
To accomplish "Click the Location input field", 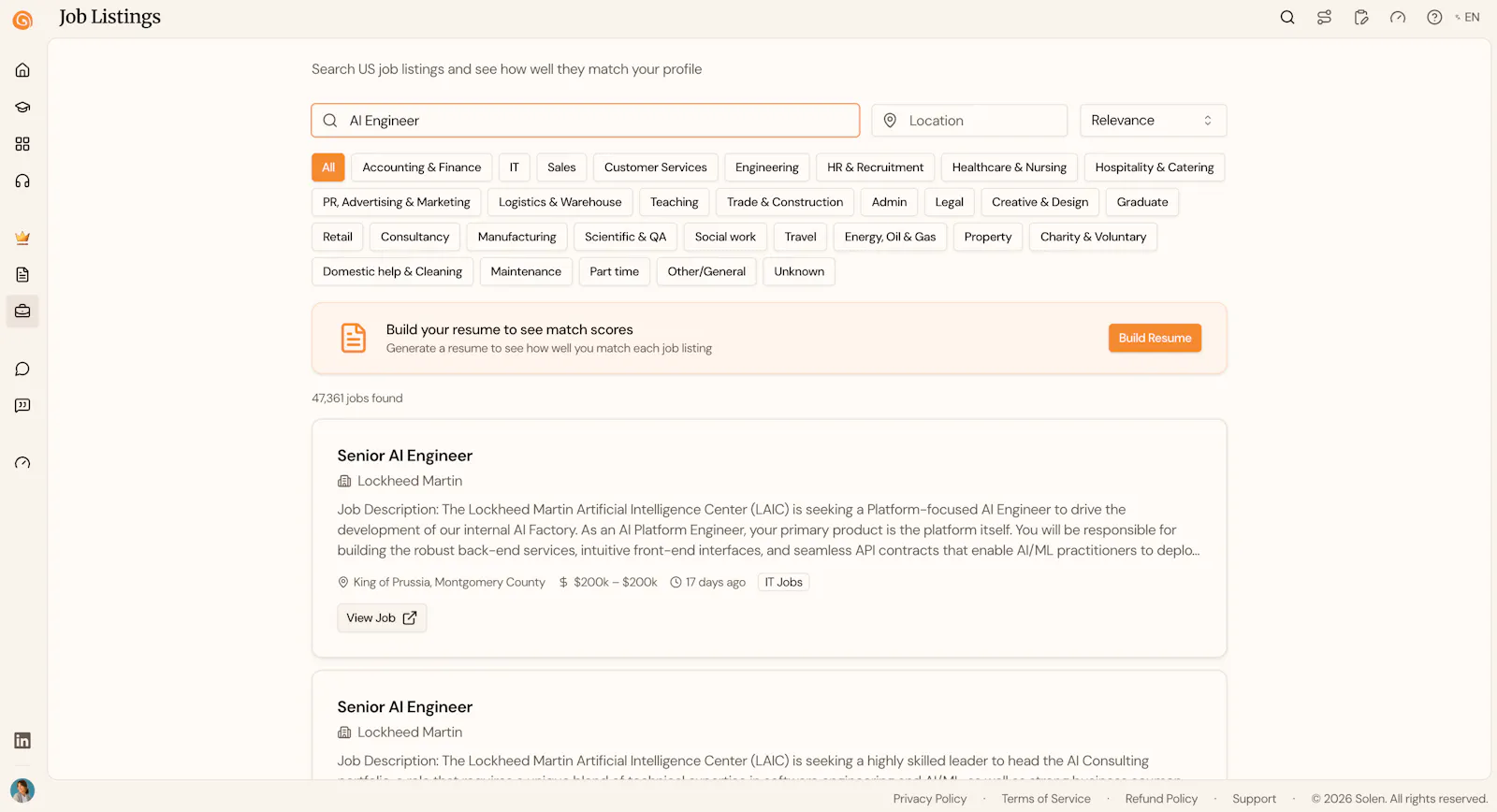I will pos(969,120).
